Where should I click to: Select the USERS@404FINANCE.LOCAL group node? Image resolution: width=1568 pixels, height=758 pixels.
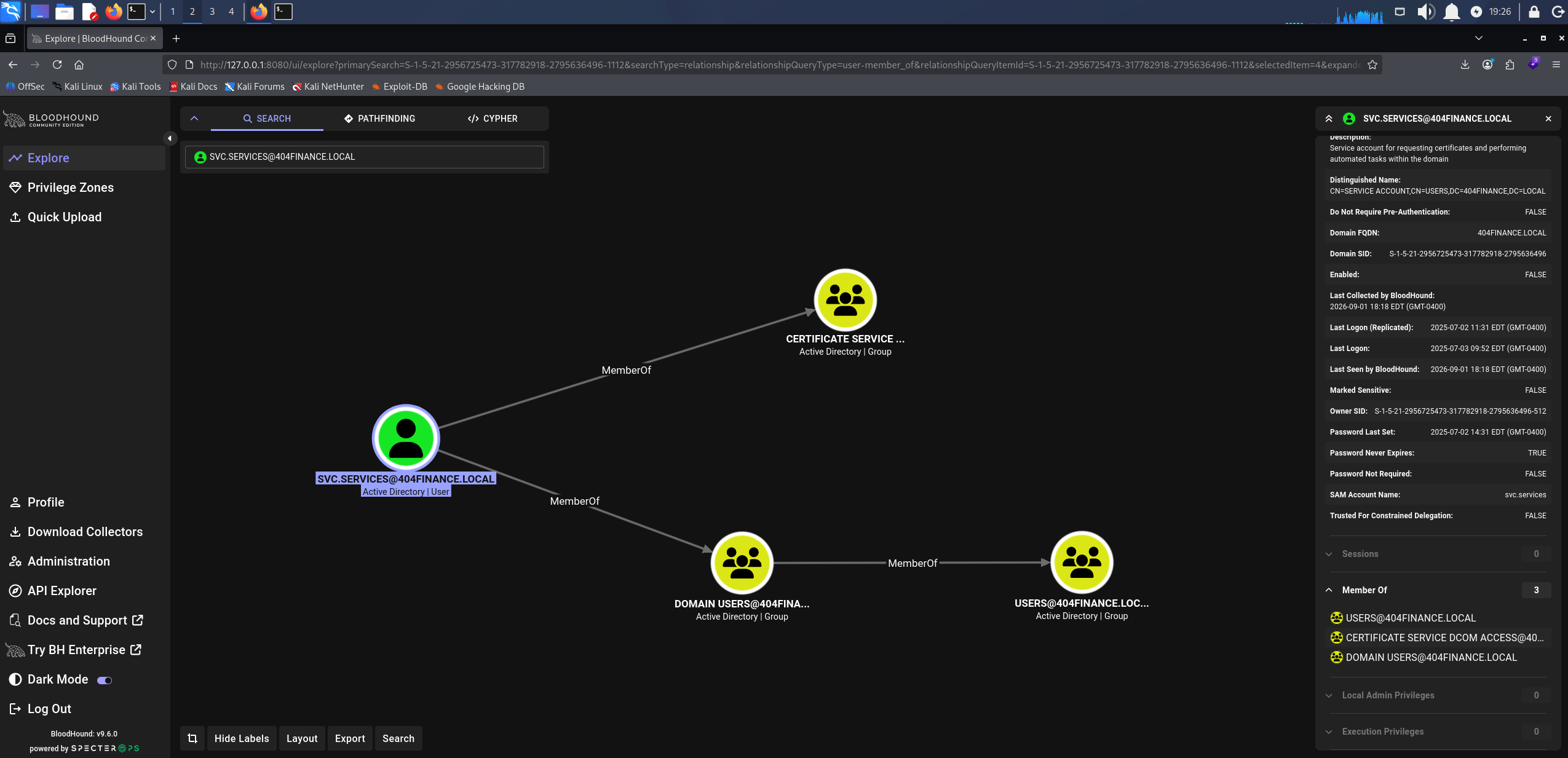pos(1082,563)
